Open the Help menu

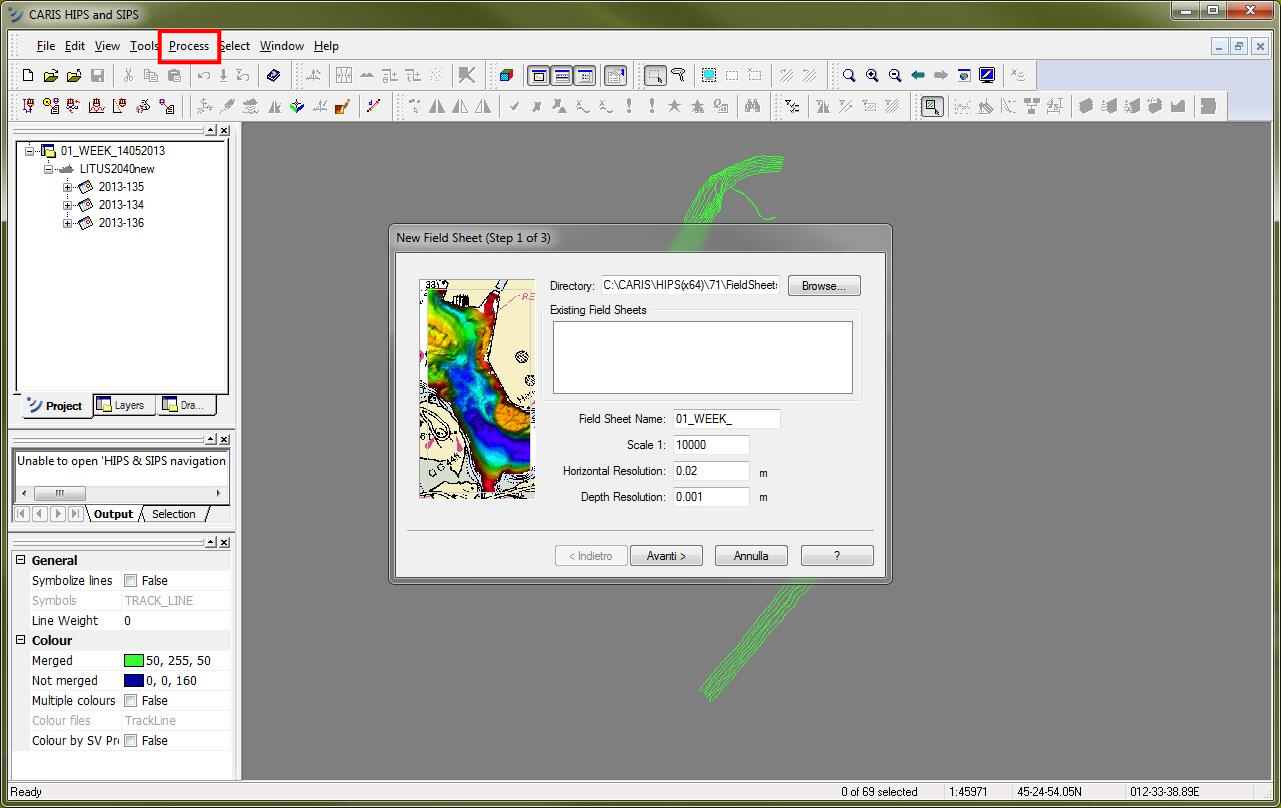[x=326, y=46]
